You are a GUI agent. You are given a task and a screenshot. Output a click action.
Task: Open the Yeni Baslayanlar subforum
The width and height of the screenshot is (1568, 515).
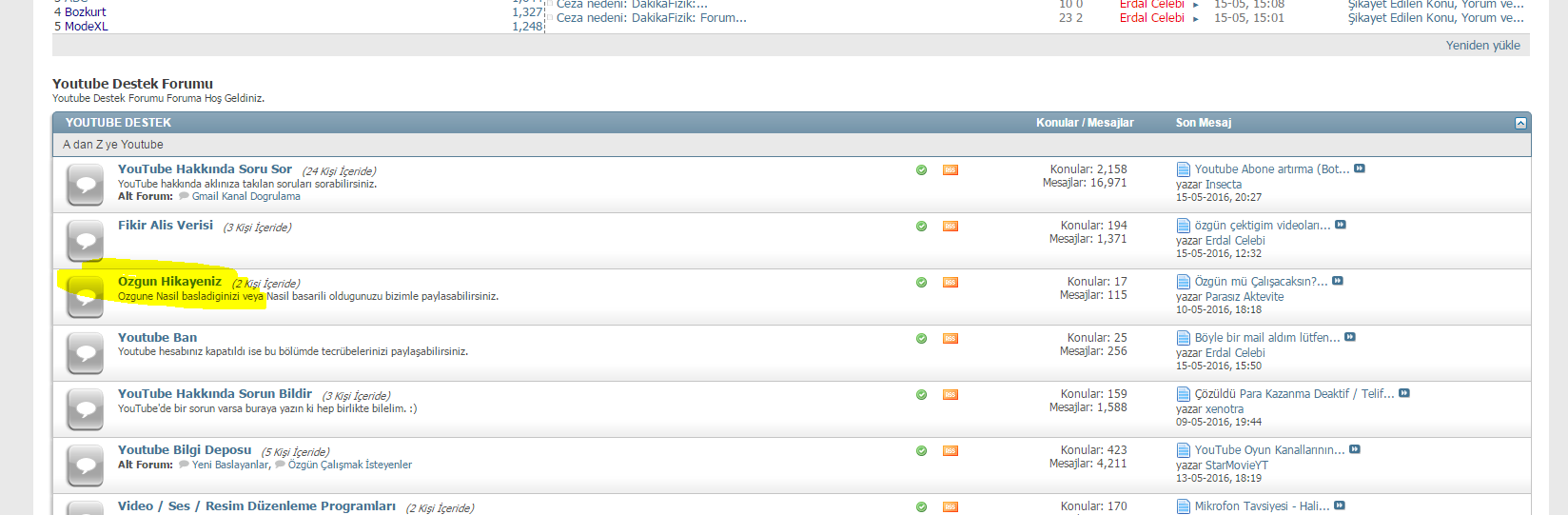(x=231, y=465)
